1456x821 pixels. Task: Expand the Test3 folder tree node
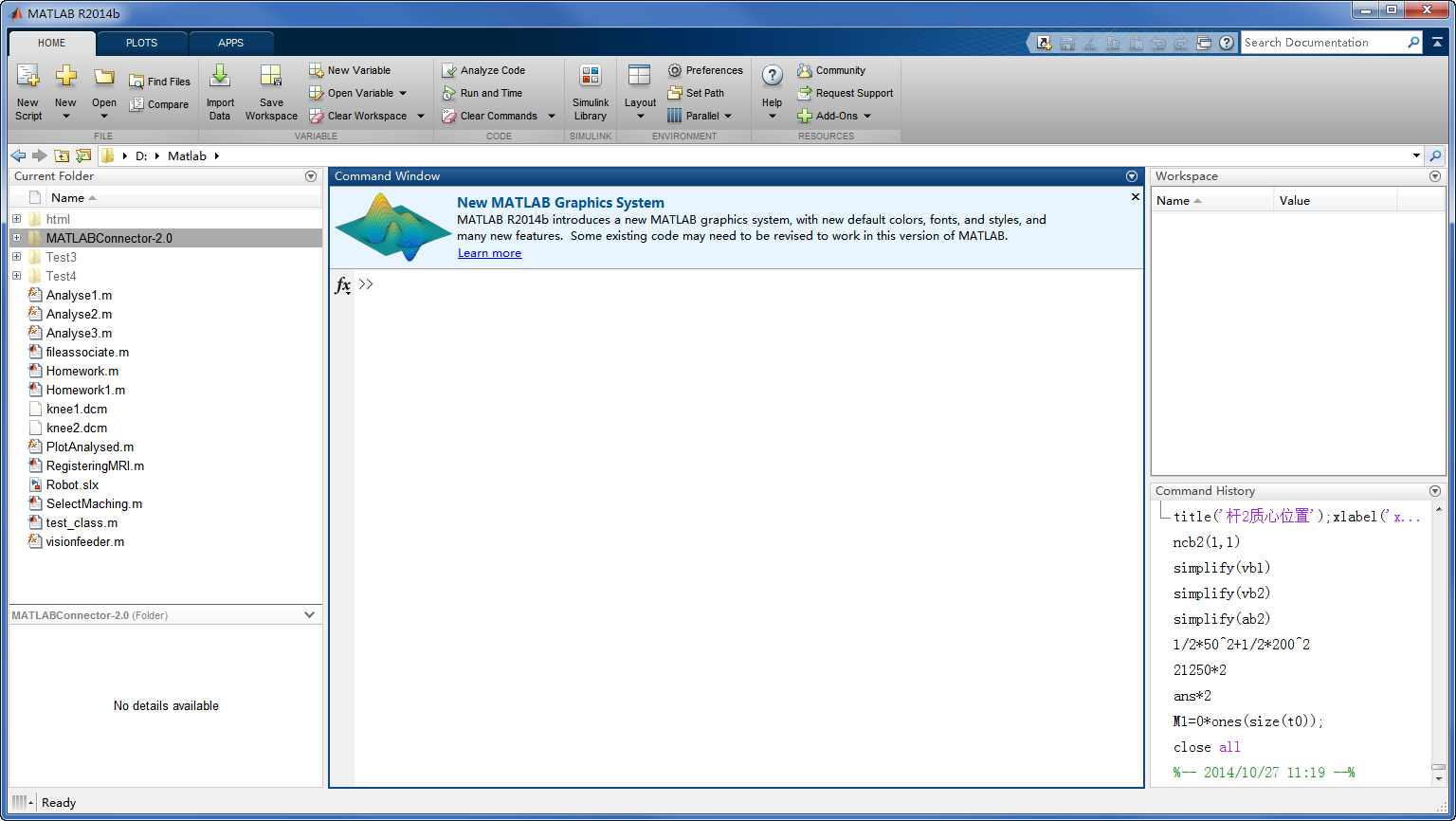click(16, 257)
